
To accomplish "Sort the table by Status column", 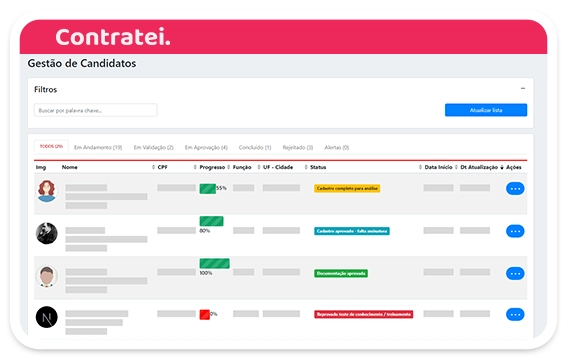I will point(318,167).
